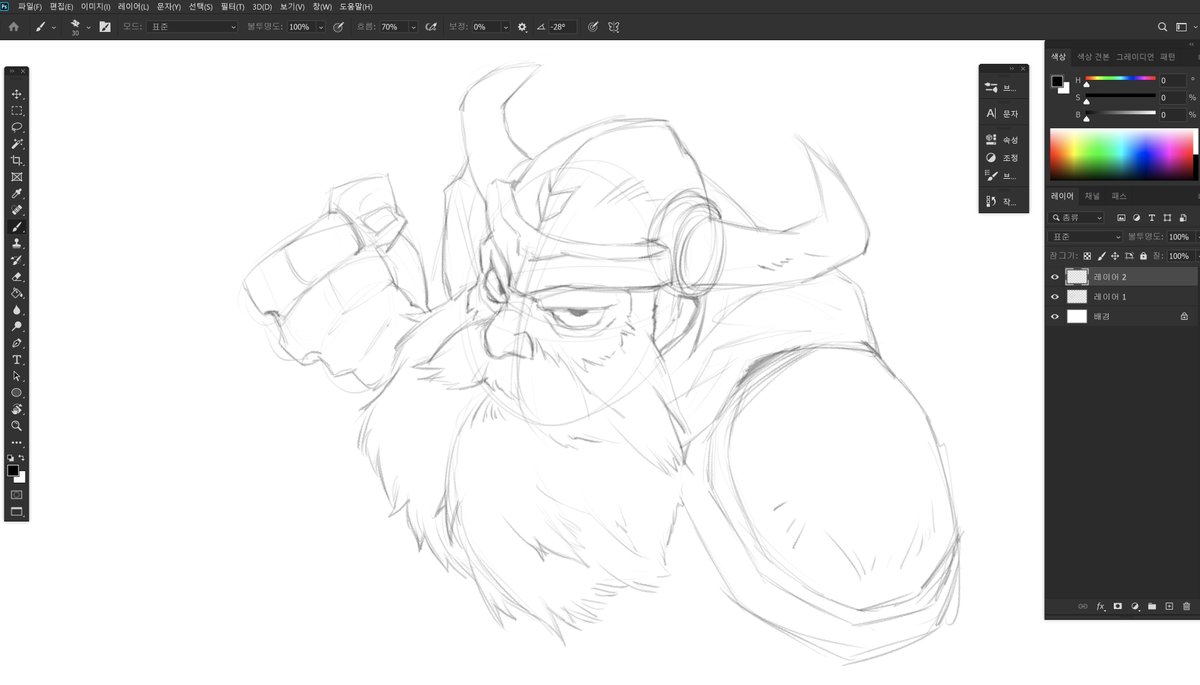Image resolution: width=1200 pixels, height=685 pixels.
Task: Select the Paint Bucket tool
Action: pos(17,294)
